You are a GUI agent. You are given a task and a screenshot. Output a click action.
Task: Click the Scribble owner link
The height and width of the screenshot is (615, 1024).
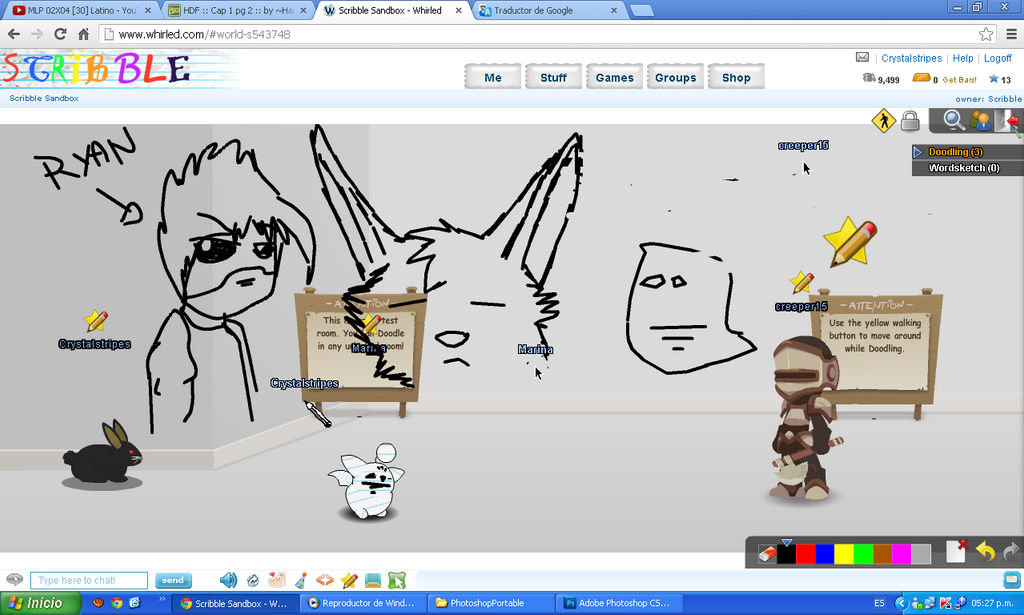point(1004,99)
